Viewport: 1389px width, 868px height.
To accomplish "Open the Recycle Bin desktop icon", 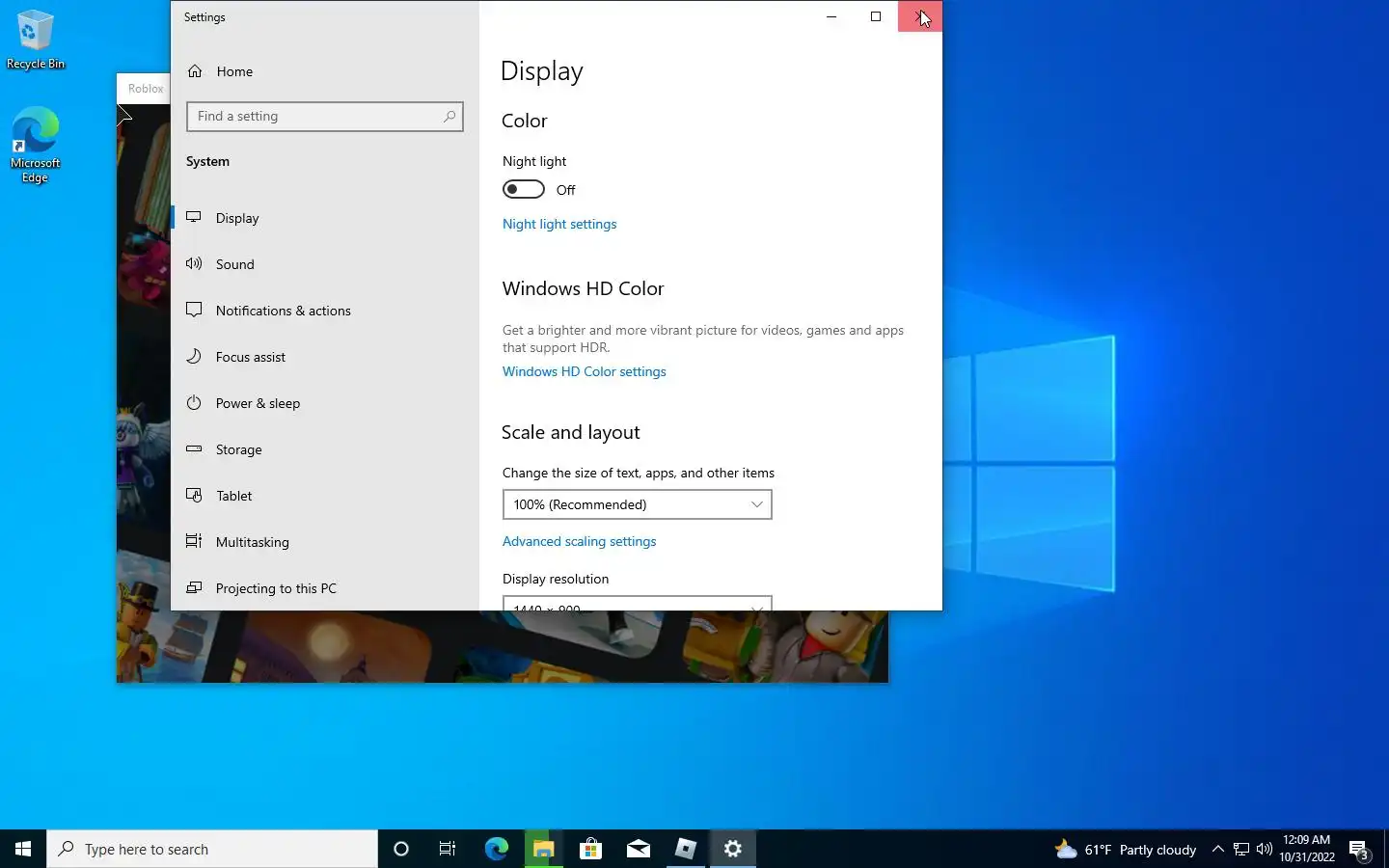I will pyautogui.click(x=36, y=40).
